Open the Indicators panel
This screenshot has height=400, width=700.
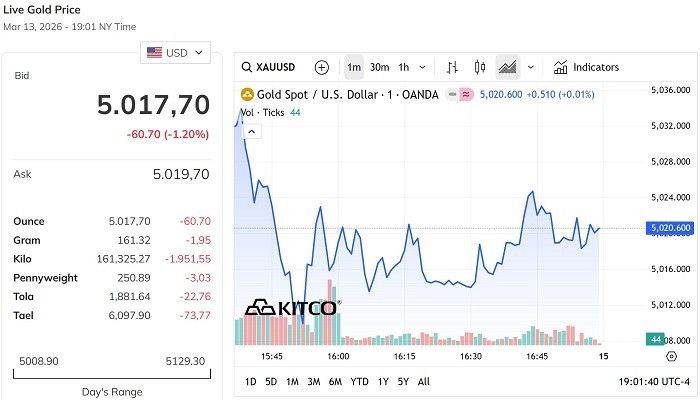pyautogui.click(x=586, y=67)
